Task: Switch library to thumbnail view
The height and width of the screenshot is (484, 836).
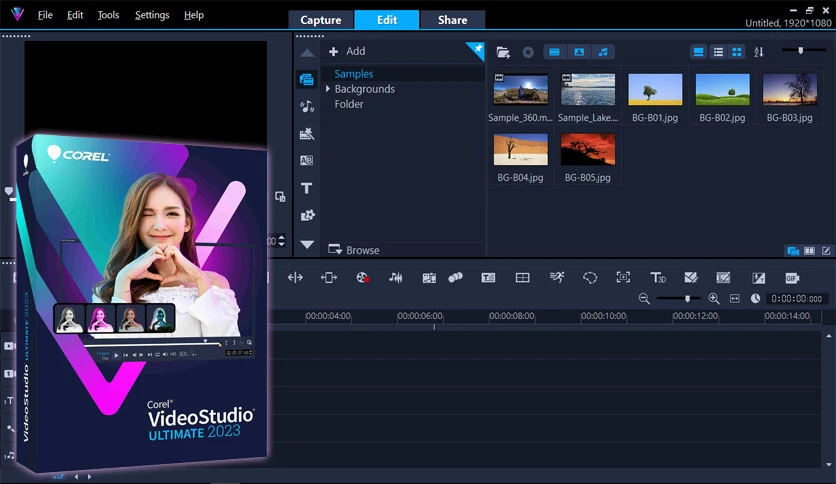Action: (737, 52)
